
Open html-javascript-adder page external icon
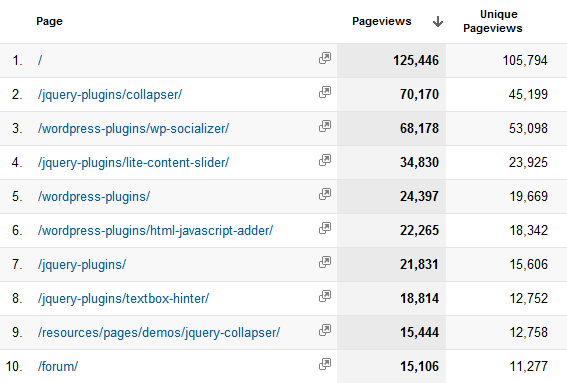(x=325, y=228)
